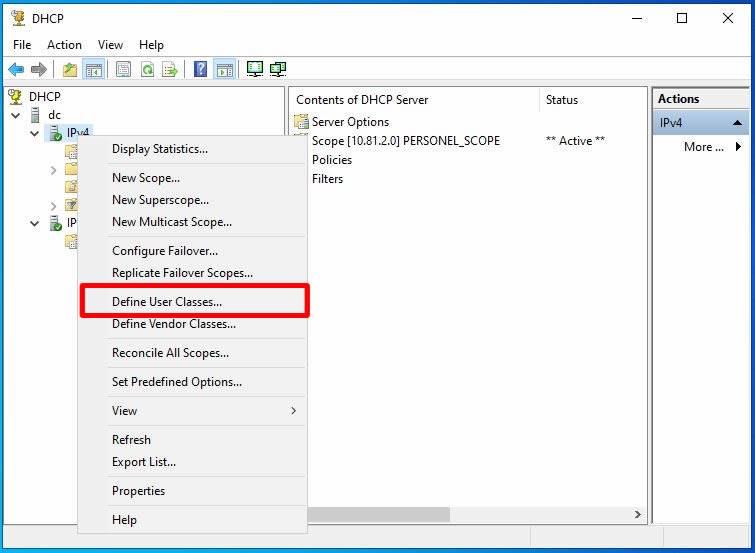
Task: Choose New Multicast Scope... menu entry
Action: (193, 222)
